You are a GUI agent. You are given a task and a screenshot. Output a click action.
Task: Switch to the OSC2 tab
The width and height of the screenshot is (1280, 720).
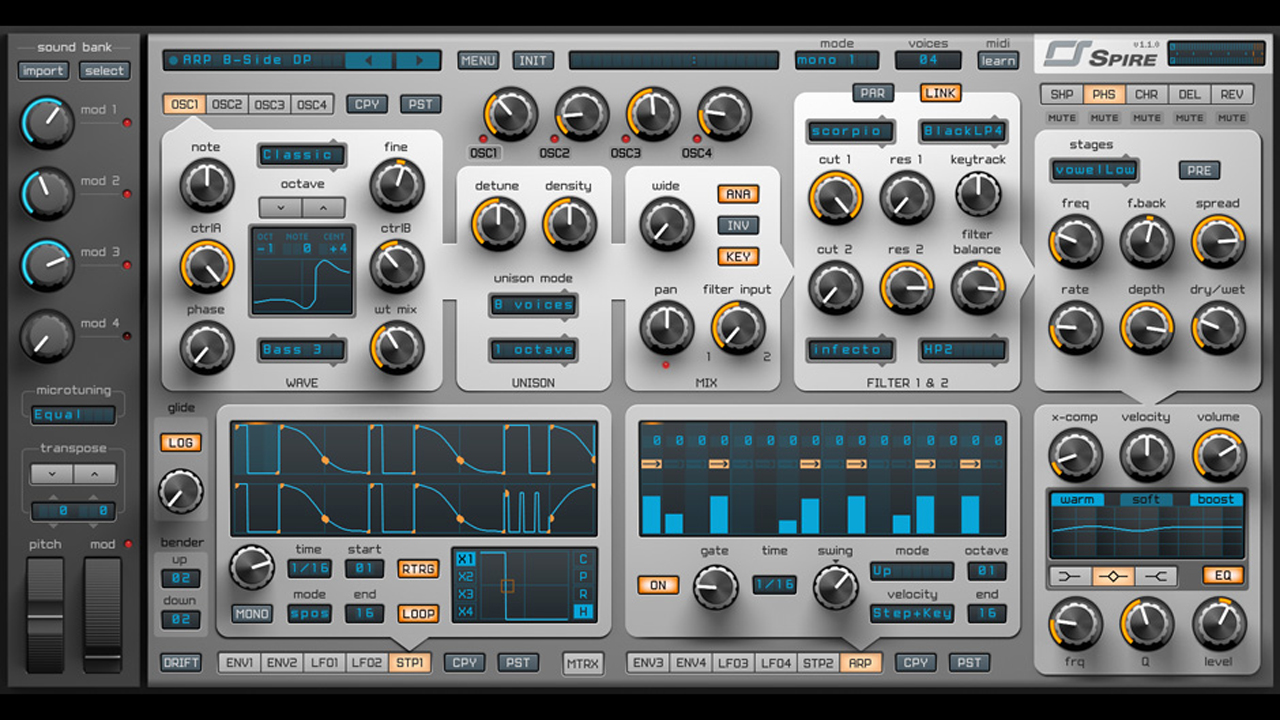pyautogui.click(x=227, y=104)
